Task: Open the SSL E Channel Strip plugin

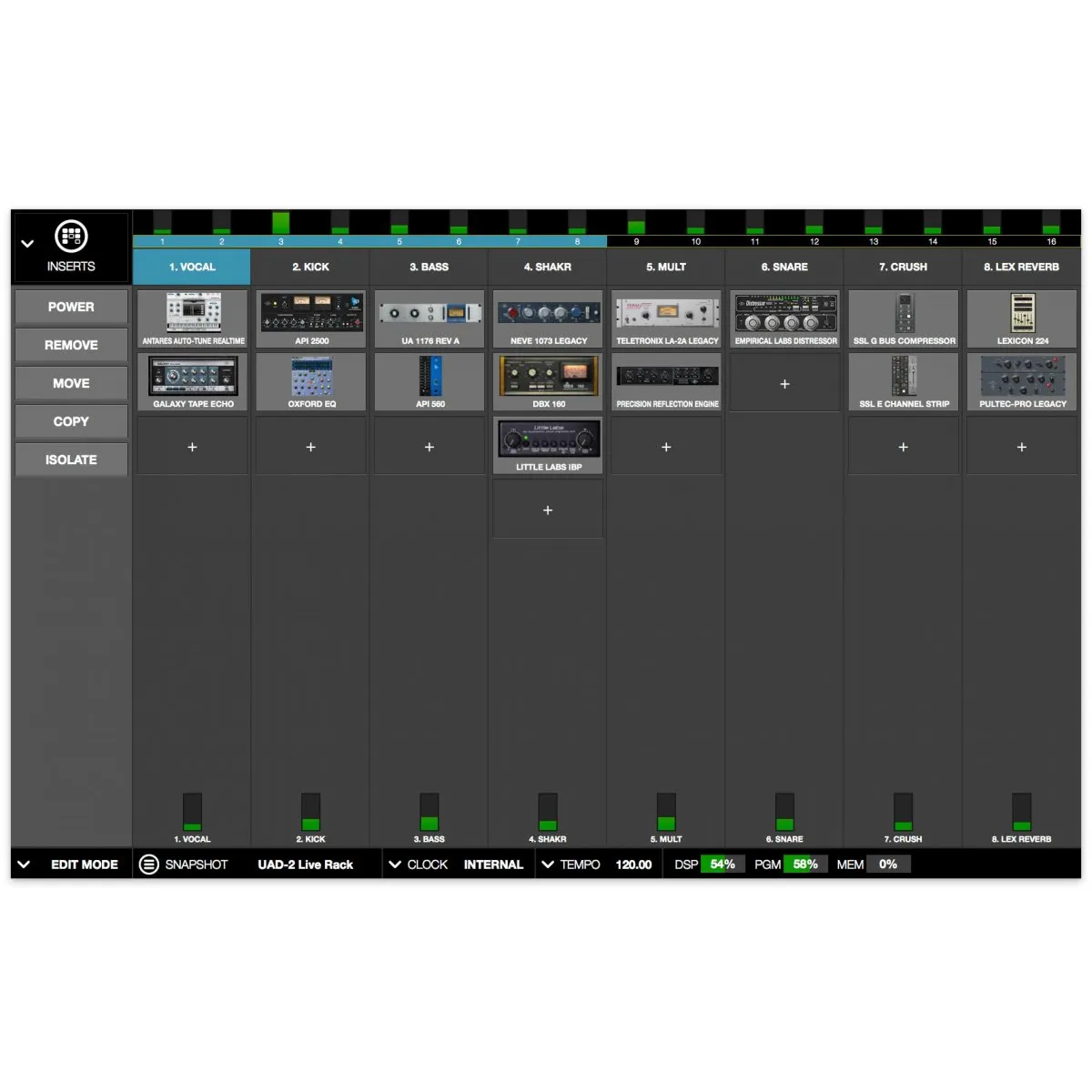Action: click(x=904, y=381)
